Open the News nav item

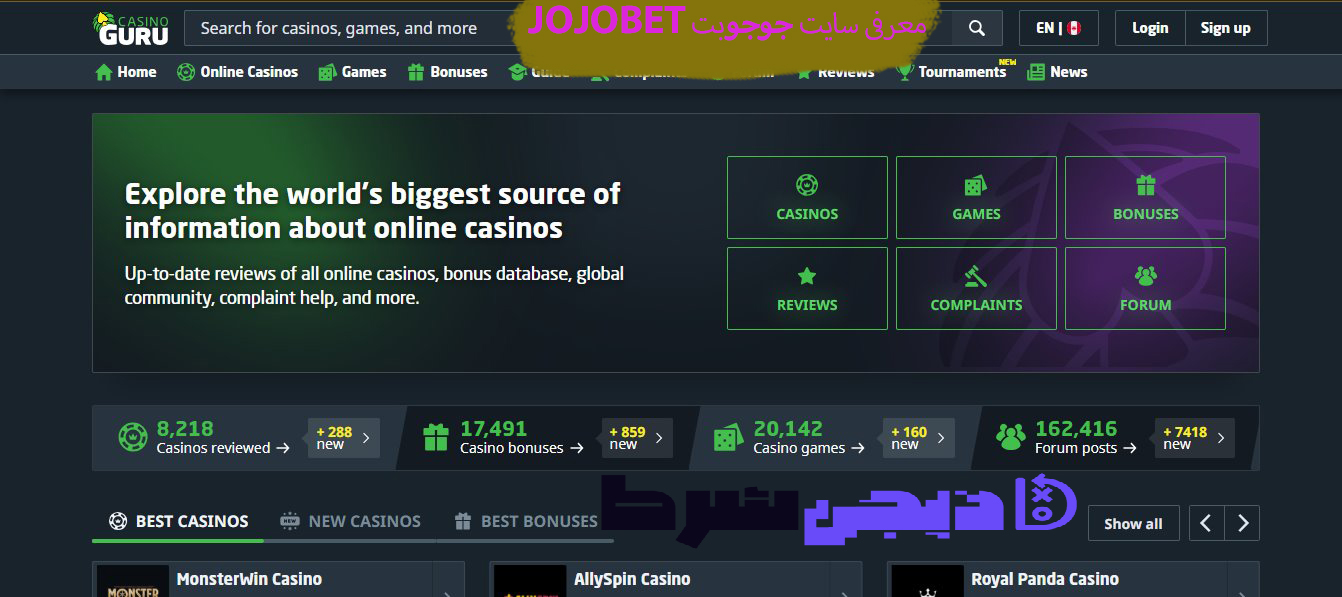pos(1057,72)
